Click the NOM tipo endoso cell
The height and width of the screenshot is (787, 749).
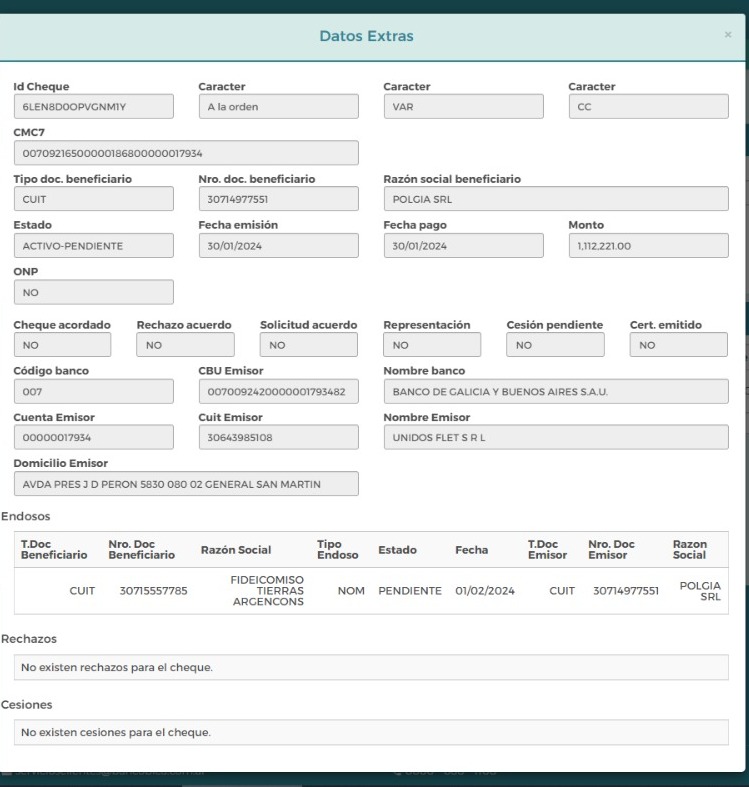351,591
